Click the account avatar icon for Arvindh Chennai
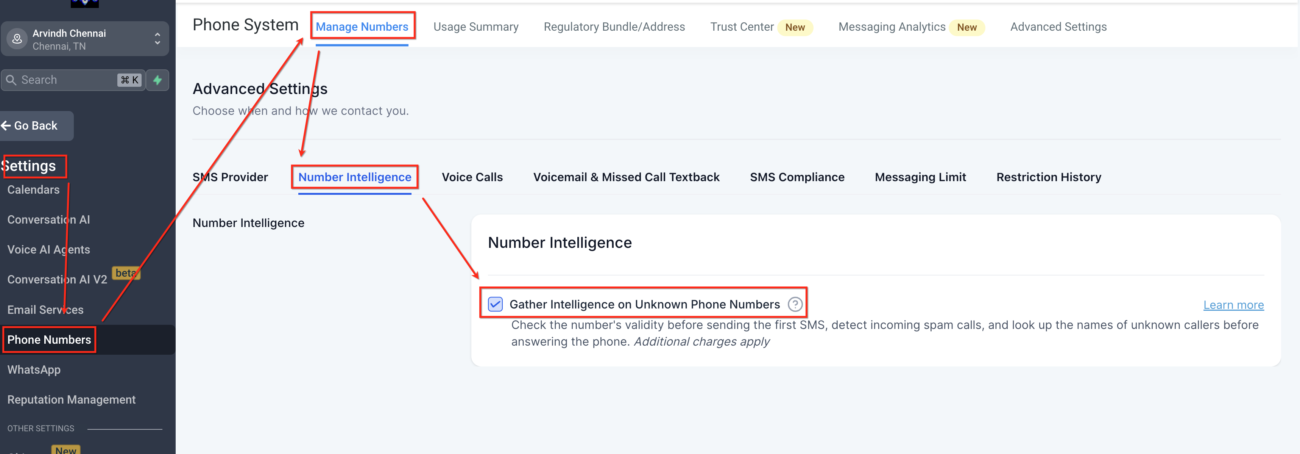 pyautogui.click(x=17, y=39)
